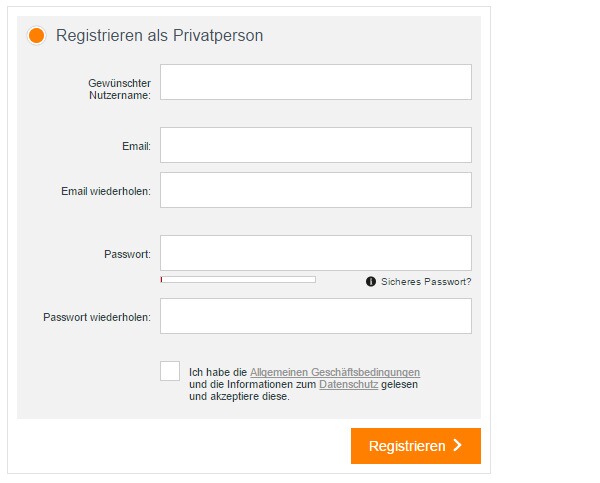The height and width of the screenshot is (483, 600).
Task: Tick the terms acceptance checkbox
Action: point(170,371)
